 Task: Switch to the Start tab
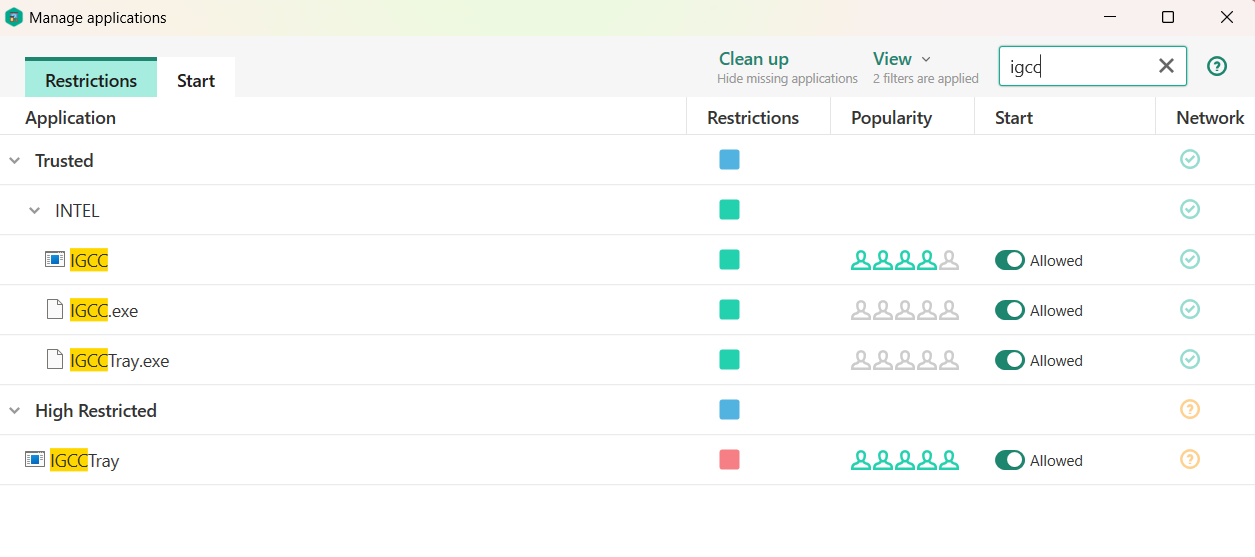196,81
